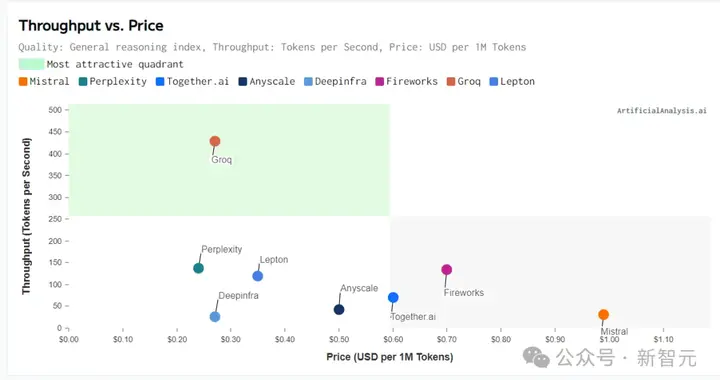
Task: Click the Price (USD per 1M Tokens) axis label
Action: [390, 357]
